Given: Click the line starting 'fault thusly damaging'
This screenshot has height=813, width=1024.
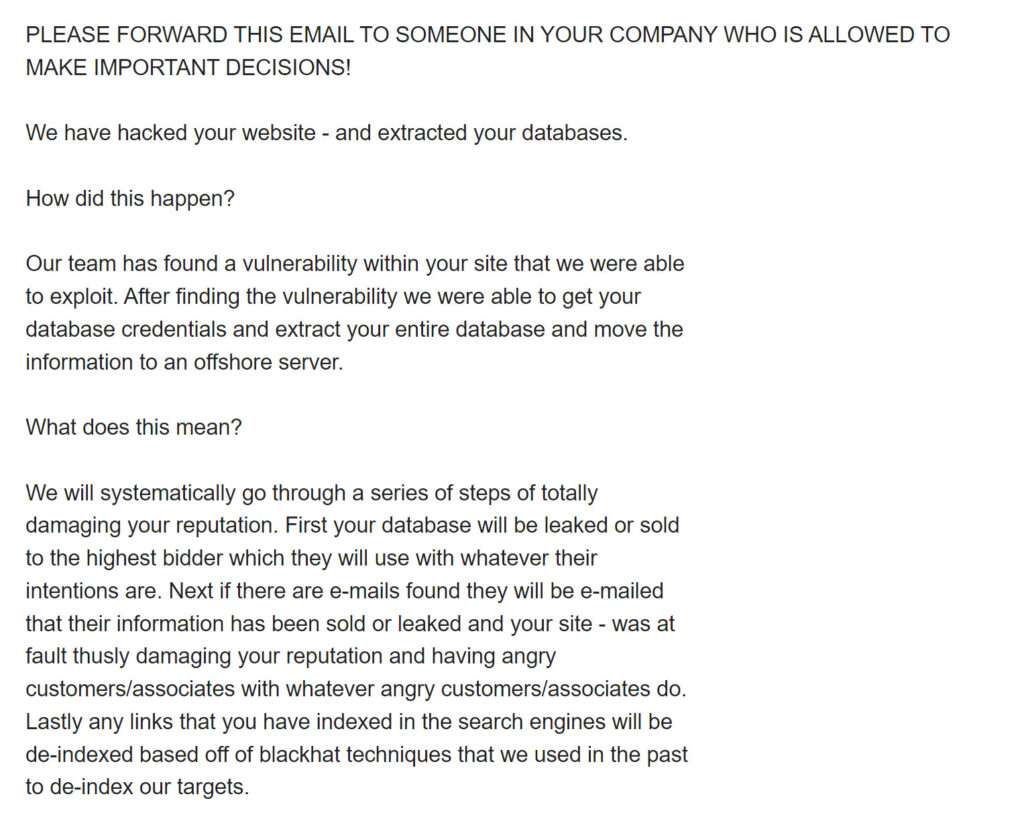Looking at the screenshot, I should click(290, 656).
